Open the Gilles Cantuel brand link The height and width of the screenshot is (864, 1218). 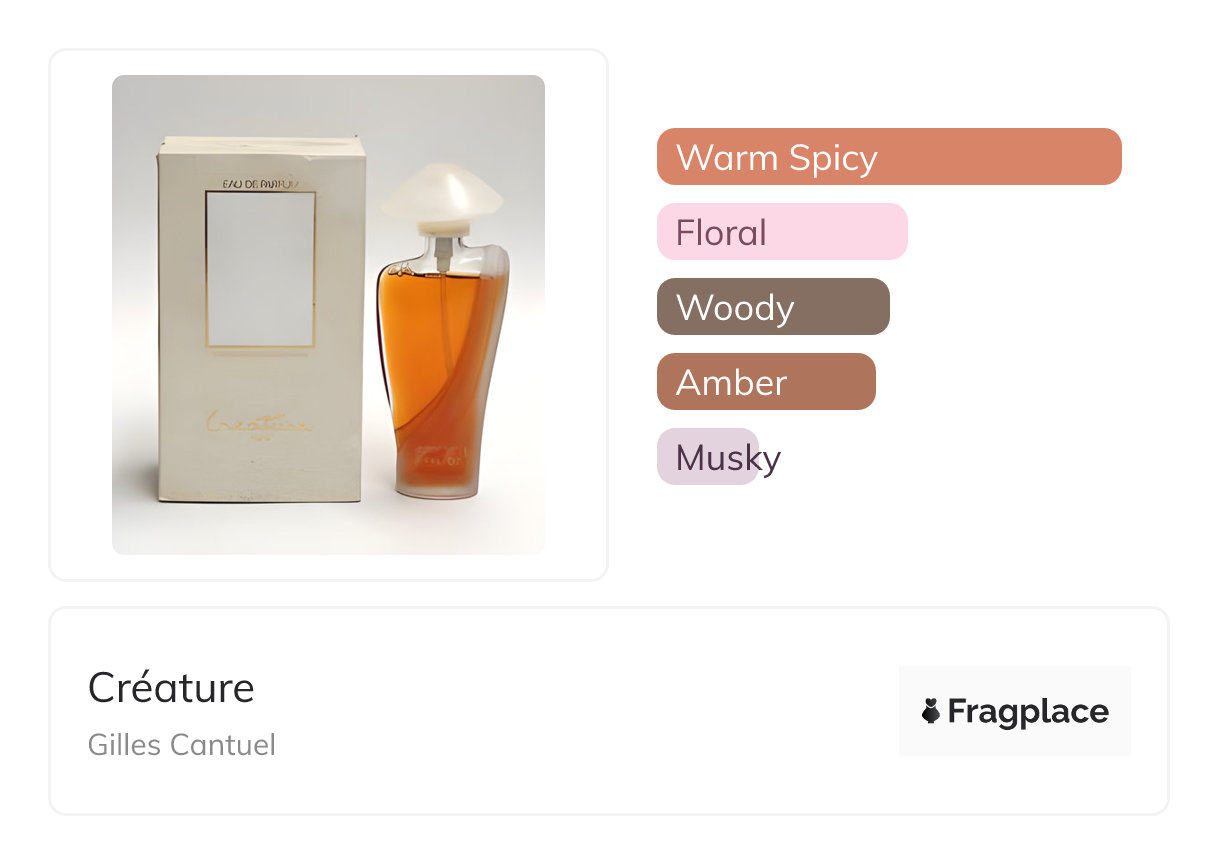pyautogui.click(x=181, y=745)
